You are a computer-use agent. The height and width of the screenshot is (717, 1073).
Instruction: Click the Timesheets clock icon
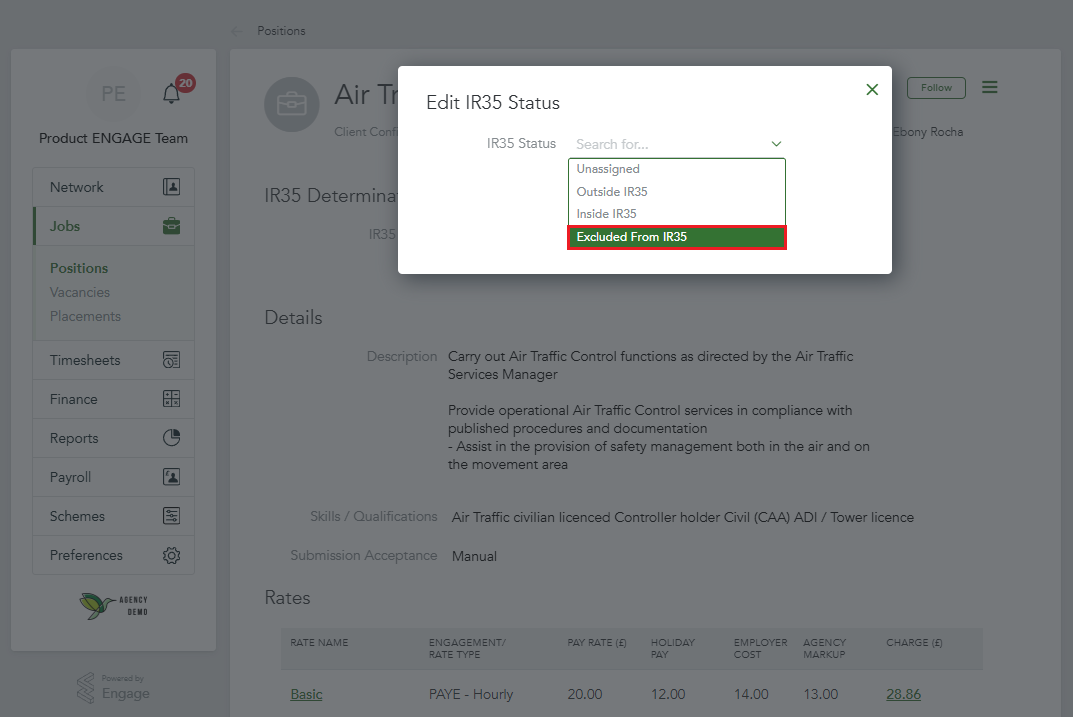pos(171,360)
